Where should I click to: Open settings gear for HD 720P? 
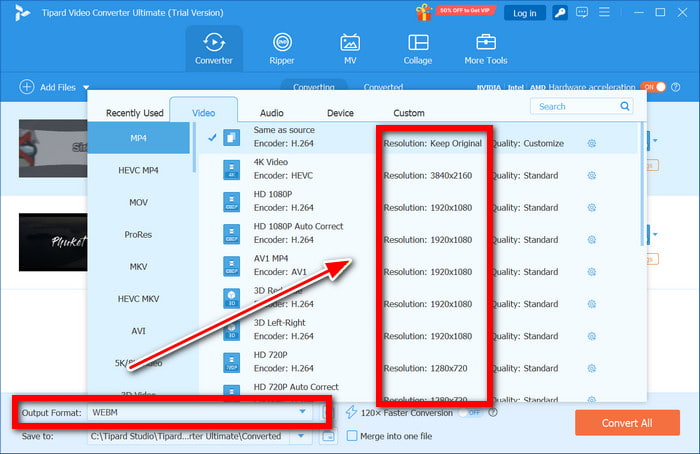pyautogui.click(x=592, y=368)
